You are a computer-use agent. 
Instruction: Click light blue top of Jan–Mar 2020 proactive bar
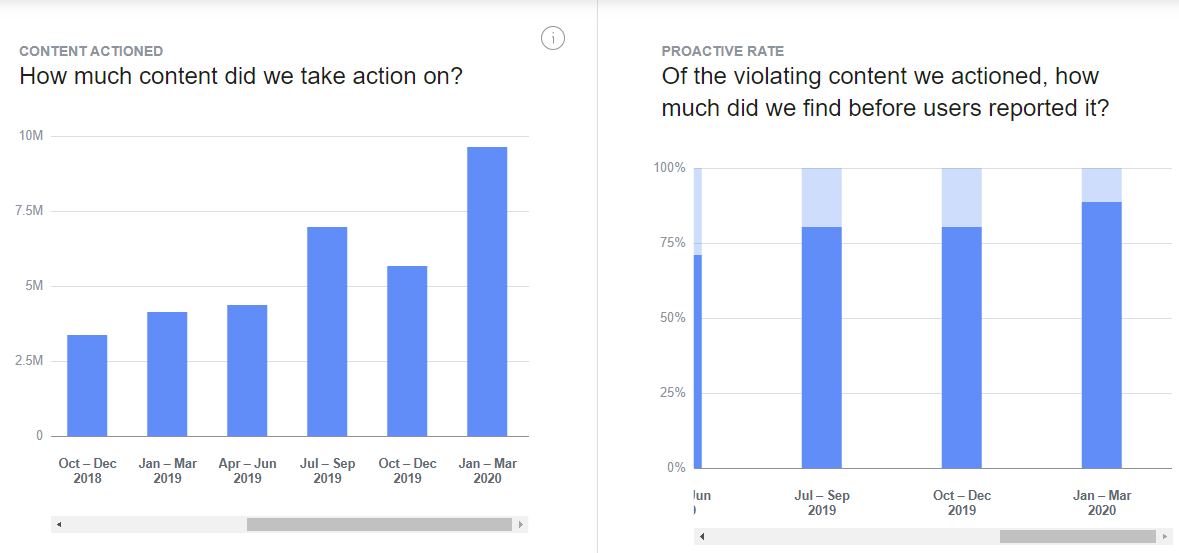tap(1102, 185)
